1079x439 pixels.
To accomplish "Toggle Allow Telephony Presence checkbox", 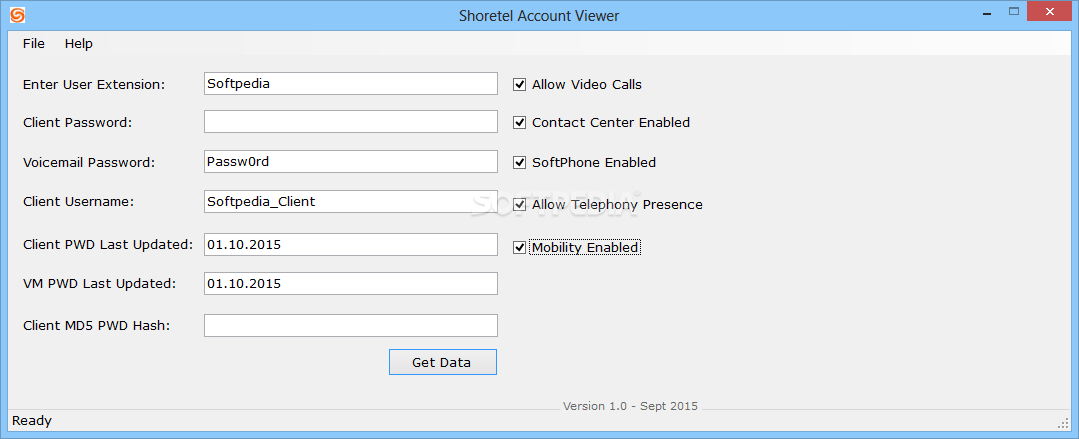I will 520,204.
